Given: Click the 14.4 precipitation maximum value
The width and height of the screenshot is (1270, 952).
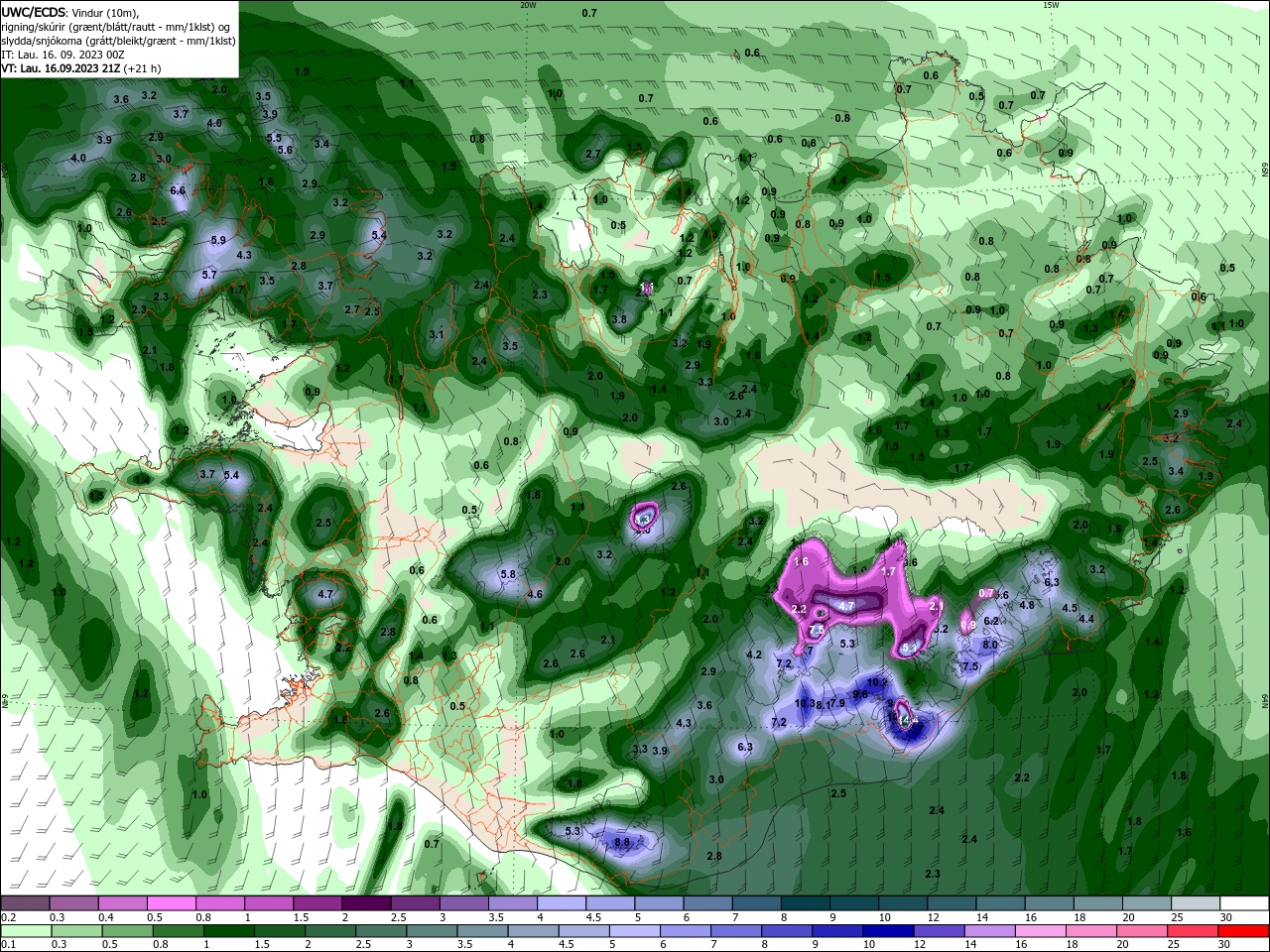Looking at the screenshot, I should pyautogui.click(x=908, y=718).
